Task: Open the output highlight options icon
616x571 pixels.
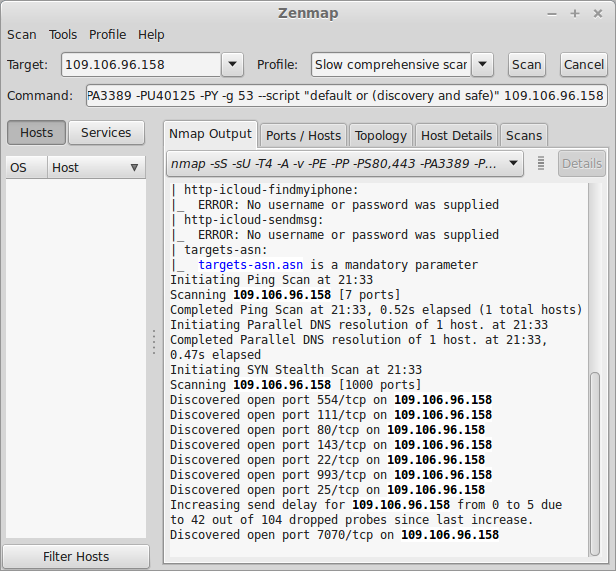Action: [541, 163]
